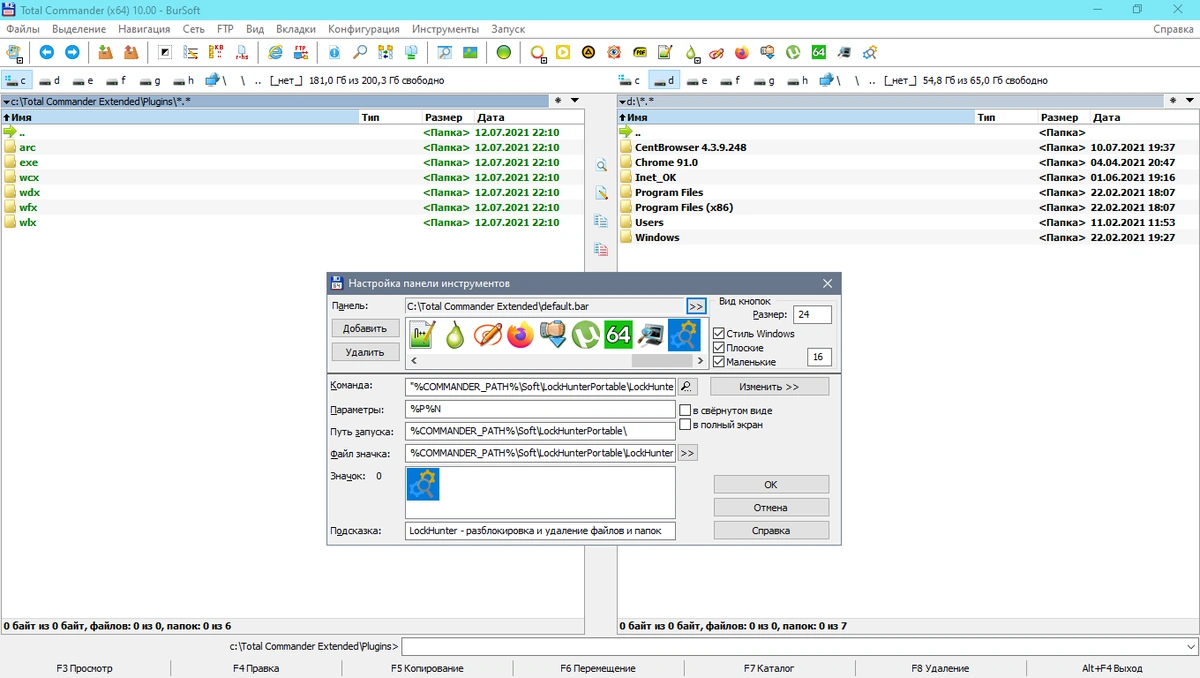This screenshot has height=678, width=1200.
Task: Open the command line dropdown arrow at the bottom
Action: coord(1189,646)
